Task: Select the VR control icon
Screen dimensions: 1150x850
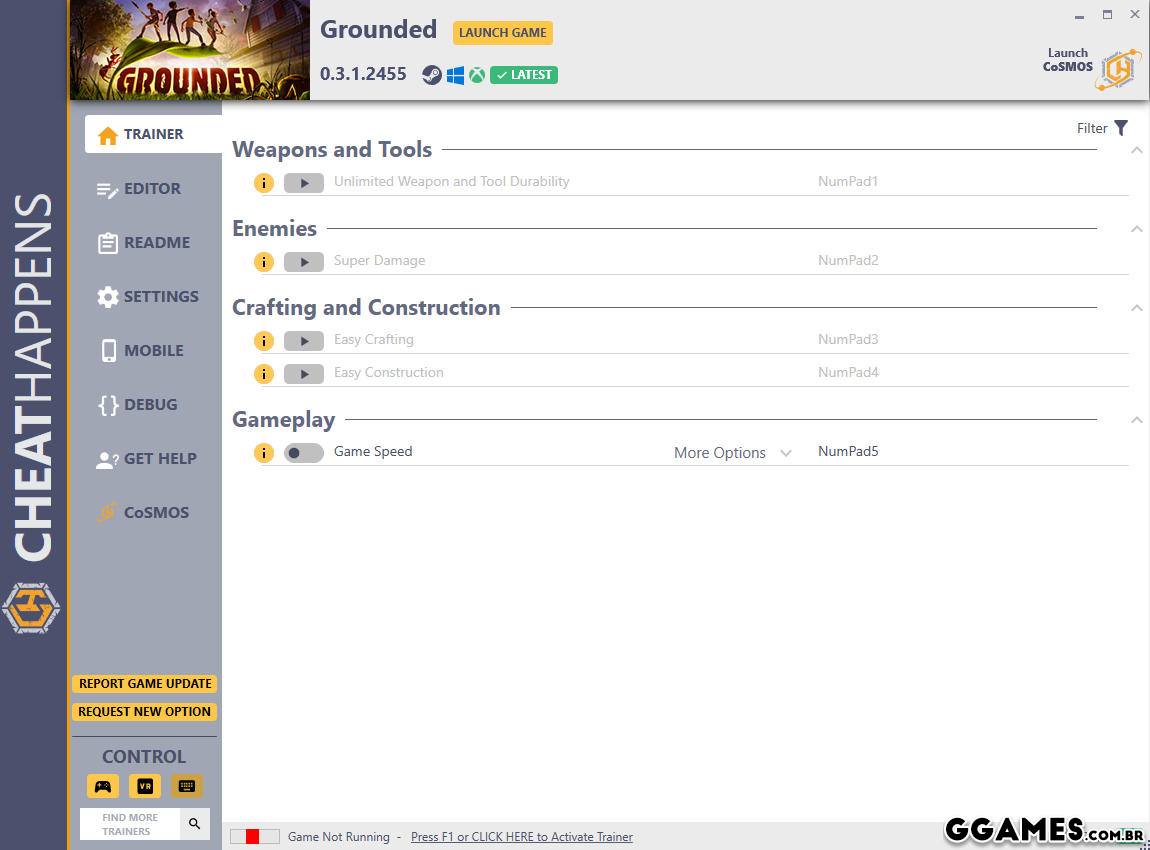Action: click(x=145, y=786)
